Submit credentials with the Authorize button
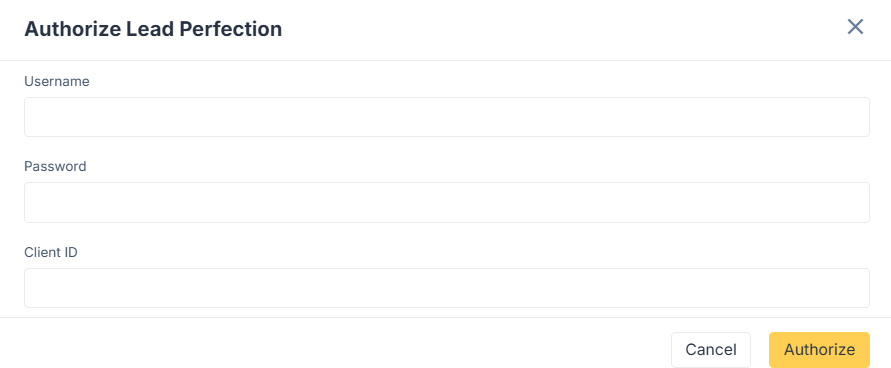Viewport: 891px width, 368px height. pyautogui.click(x=819, y=350)
